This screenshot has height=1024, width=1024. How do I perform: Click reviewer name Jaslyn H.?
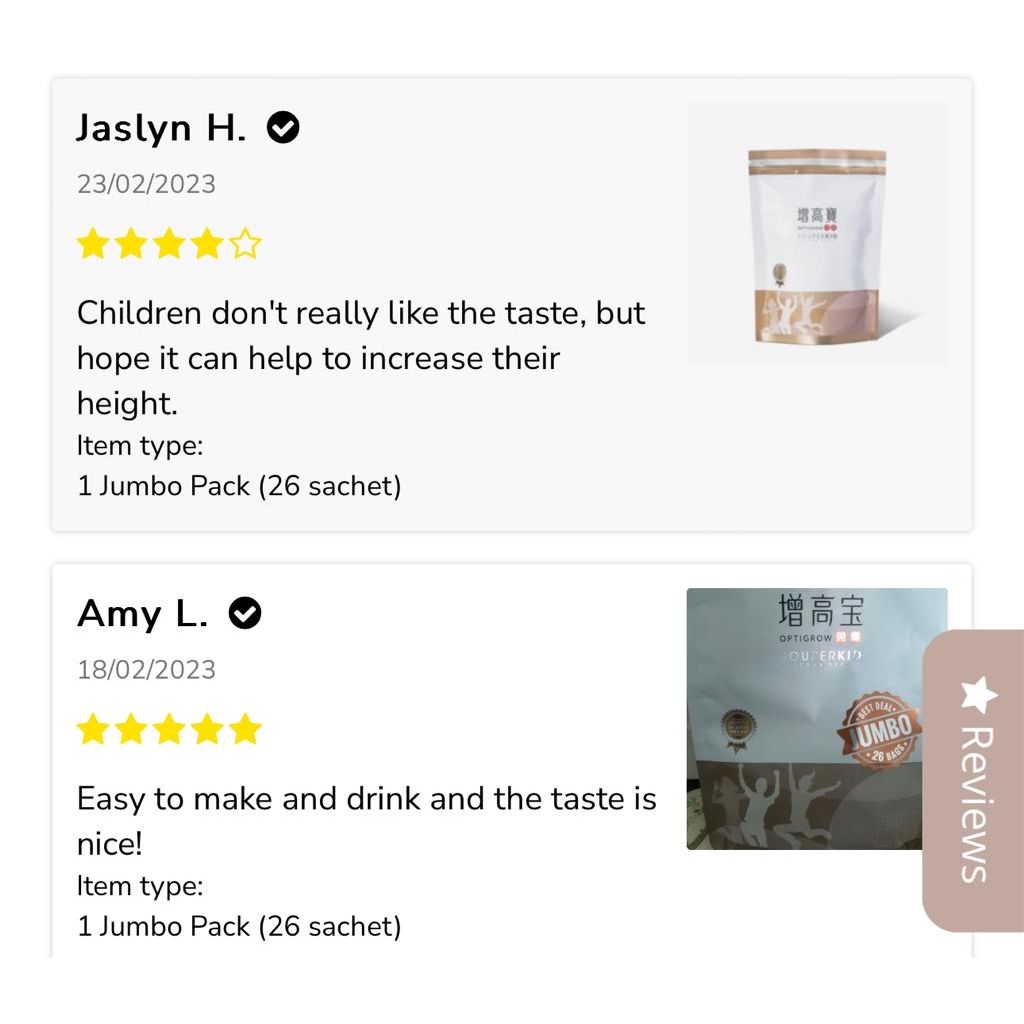pyautogui.click(x=161, y=127)
